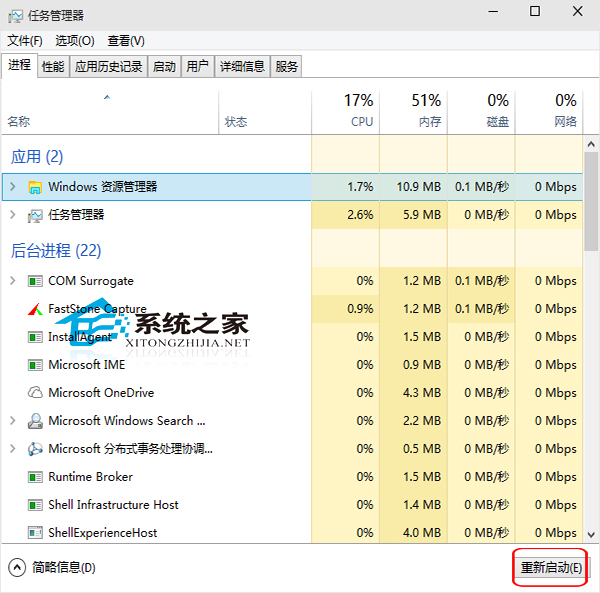This screenshot has height=593, width=600.
Task: Click the vertical scrollbar thumb
Action: (591, 202)
